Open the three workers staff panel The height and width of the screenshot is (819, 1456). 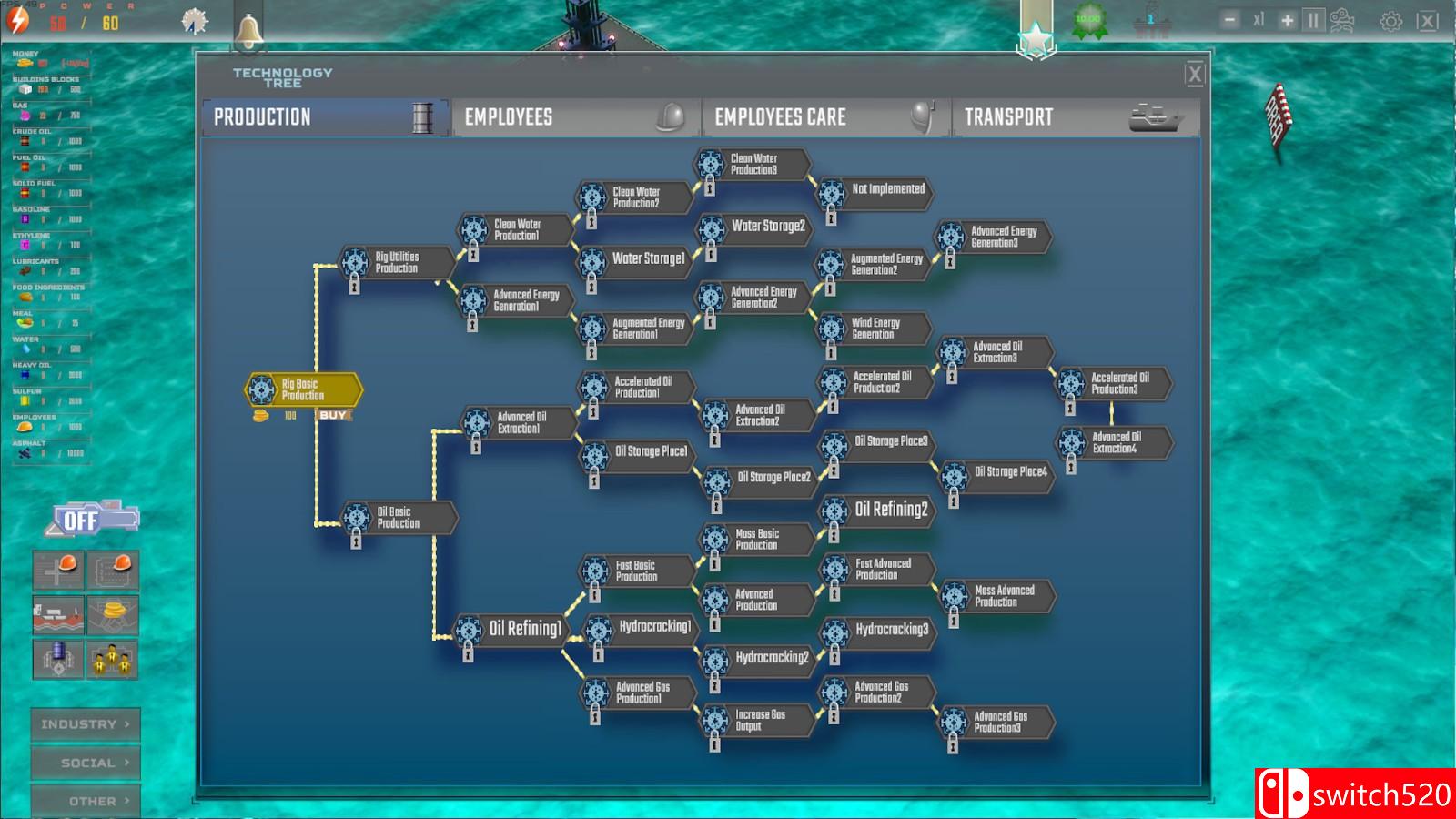[113, 660]
